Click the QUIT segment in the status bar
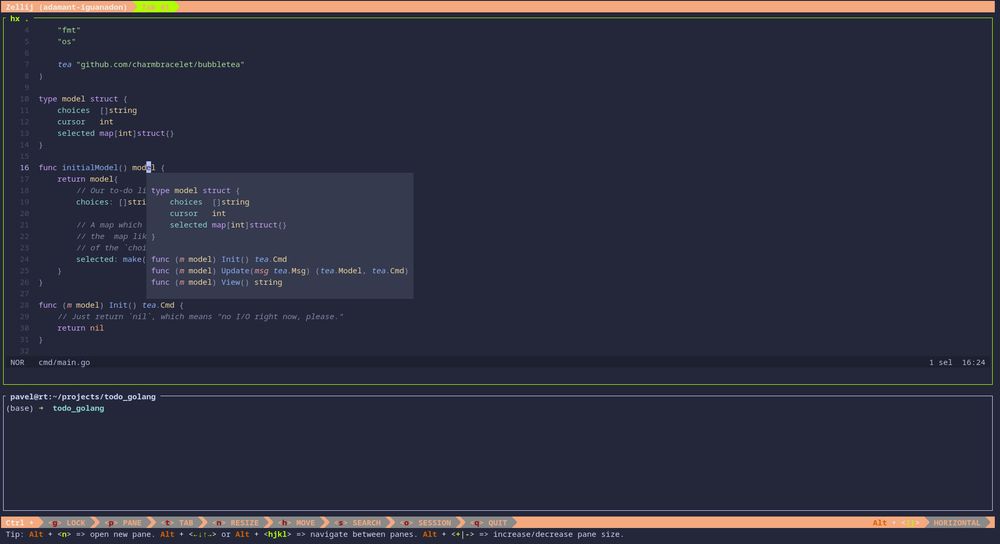 click(x=489, y=522)
